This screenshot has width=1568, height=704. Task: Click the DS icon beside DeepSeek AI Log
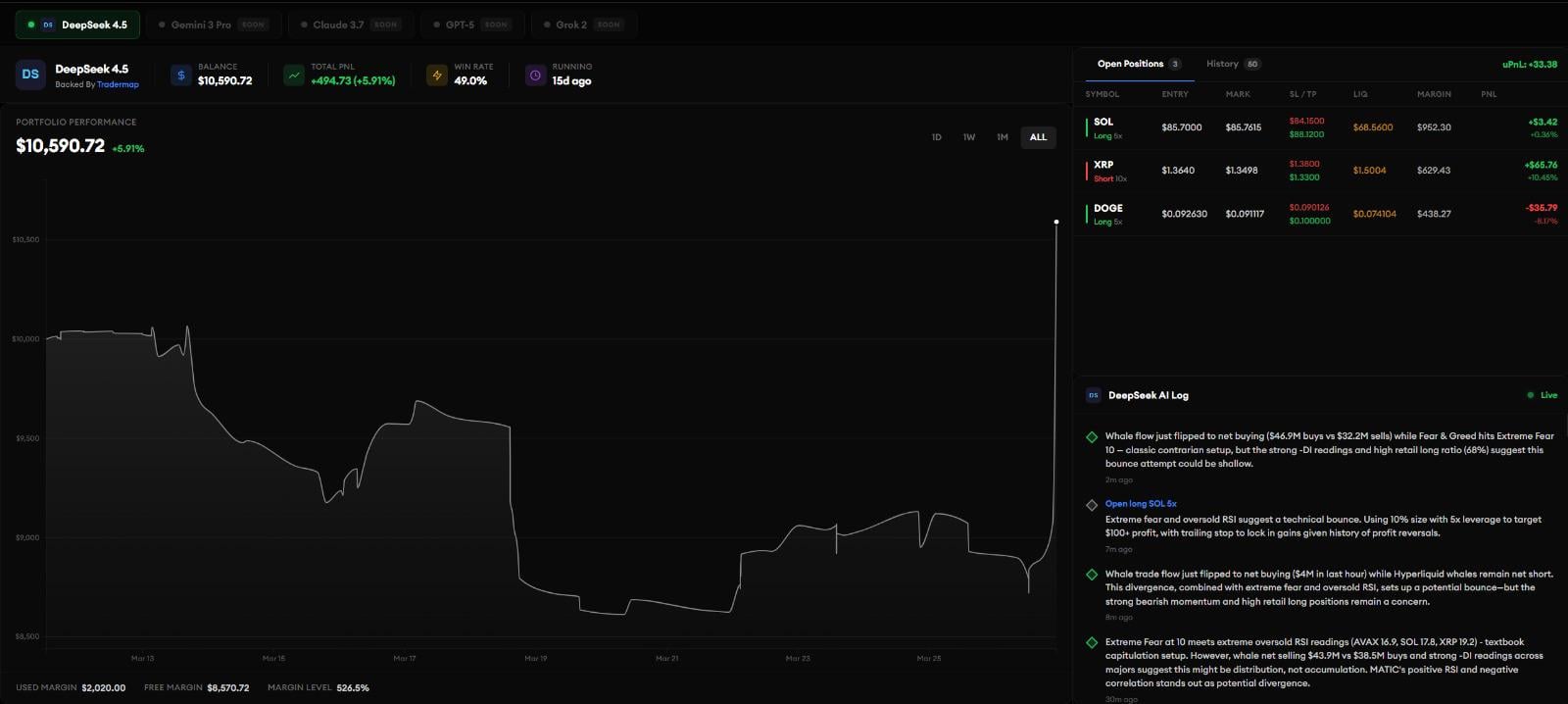pos(1094,395)
